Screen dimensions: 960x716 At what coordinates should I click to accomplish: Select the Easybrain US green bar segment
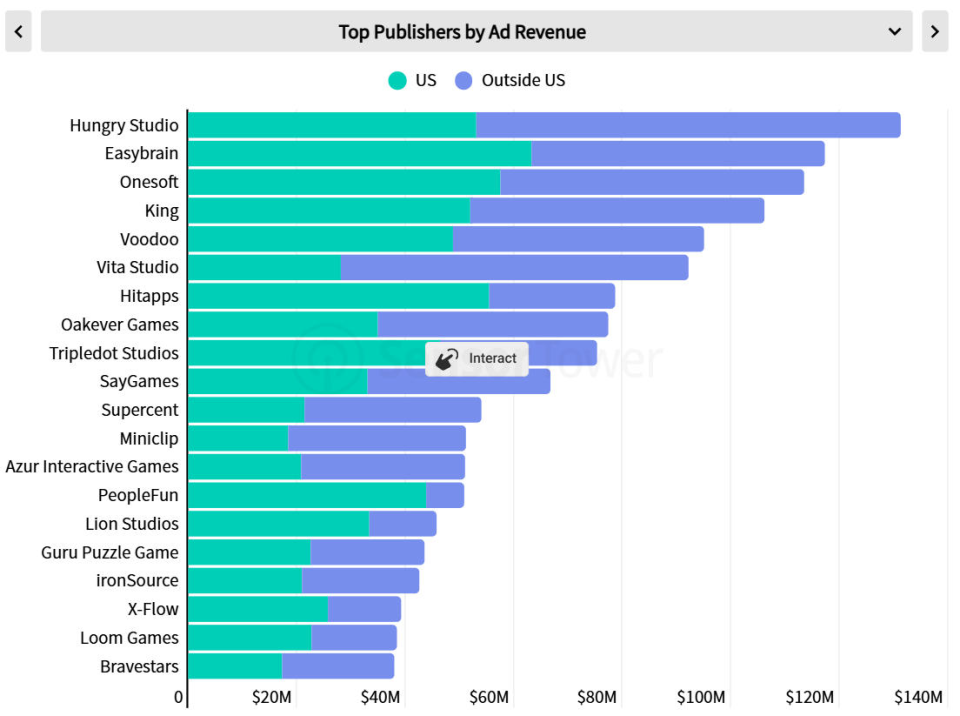tap(360, 153)
